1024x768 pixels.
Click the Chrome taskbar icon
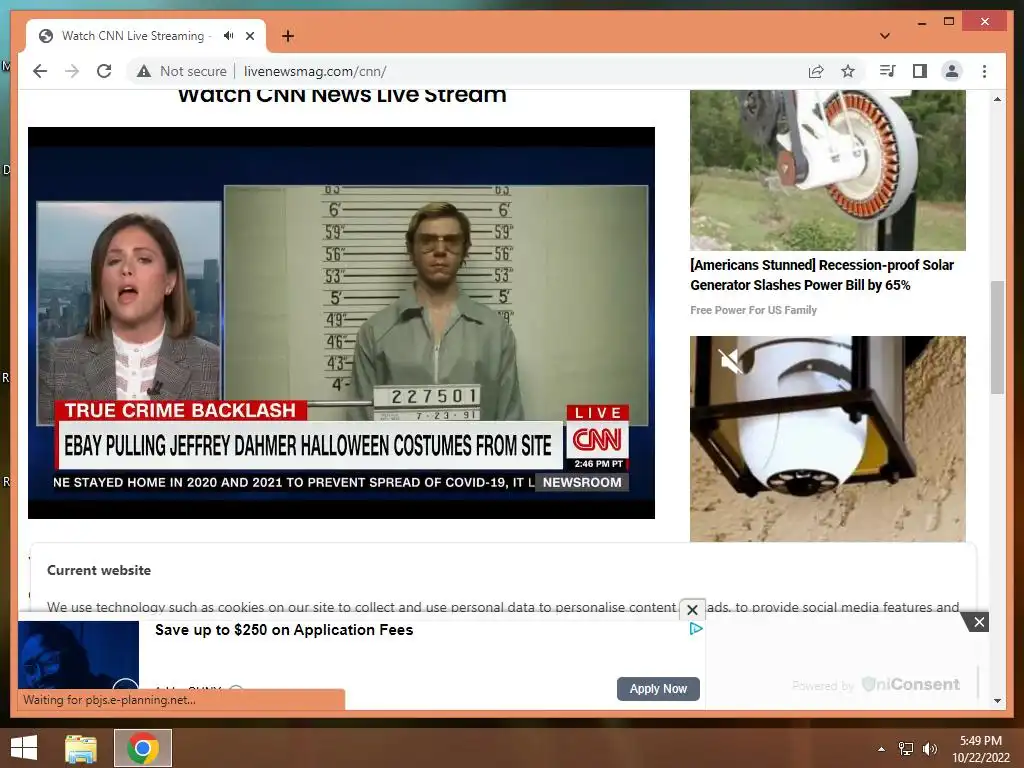point(143,748)
